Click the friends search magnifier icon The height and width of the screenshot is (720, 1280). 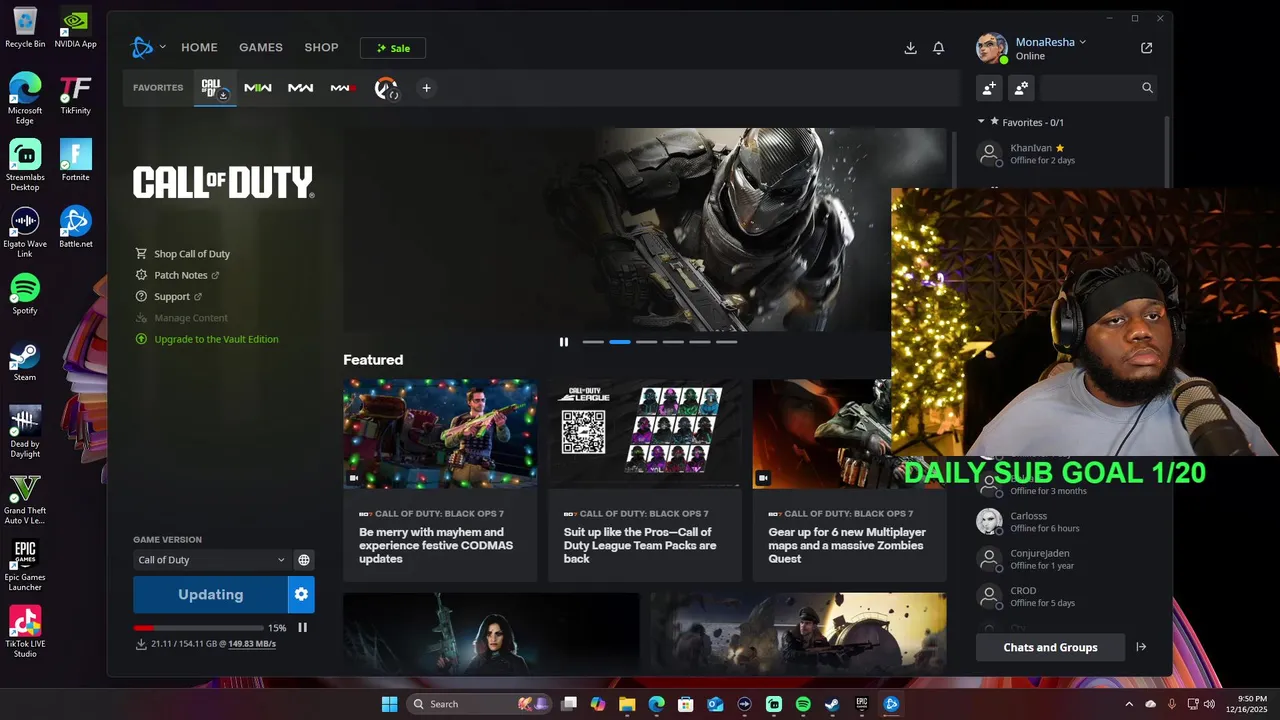pyautogui.click(x=1147, y=88)
